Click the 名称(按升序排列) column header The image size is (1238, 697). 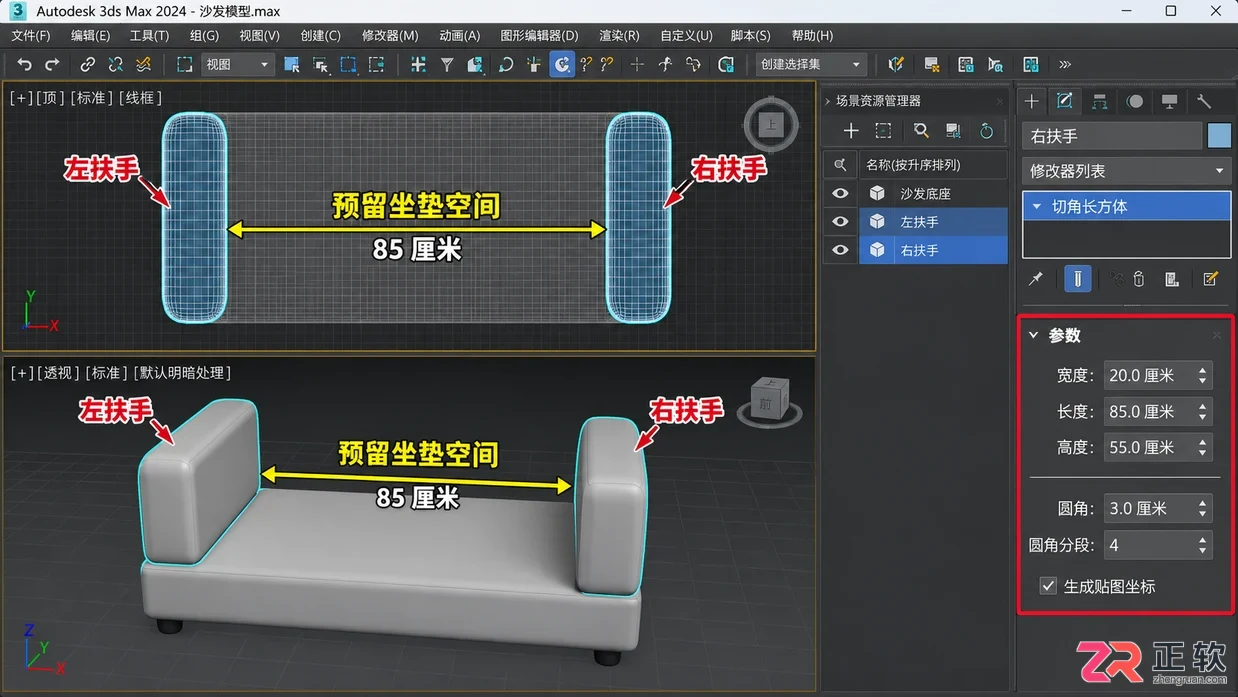click(933, 164)
